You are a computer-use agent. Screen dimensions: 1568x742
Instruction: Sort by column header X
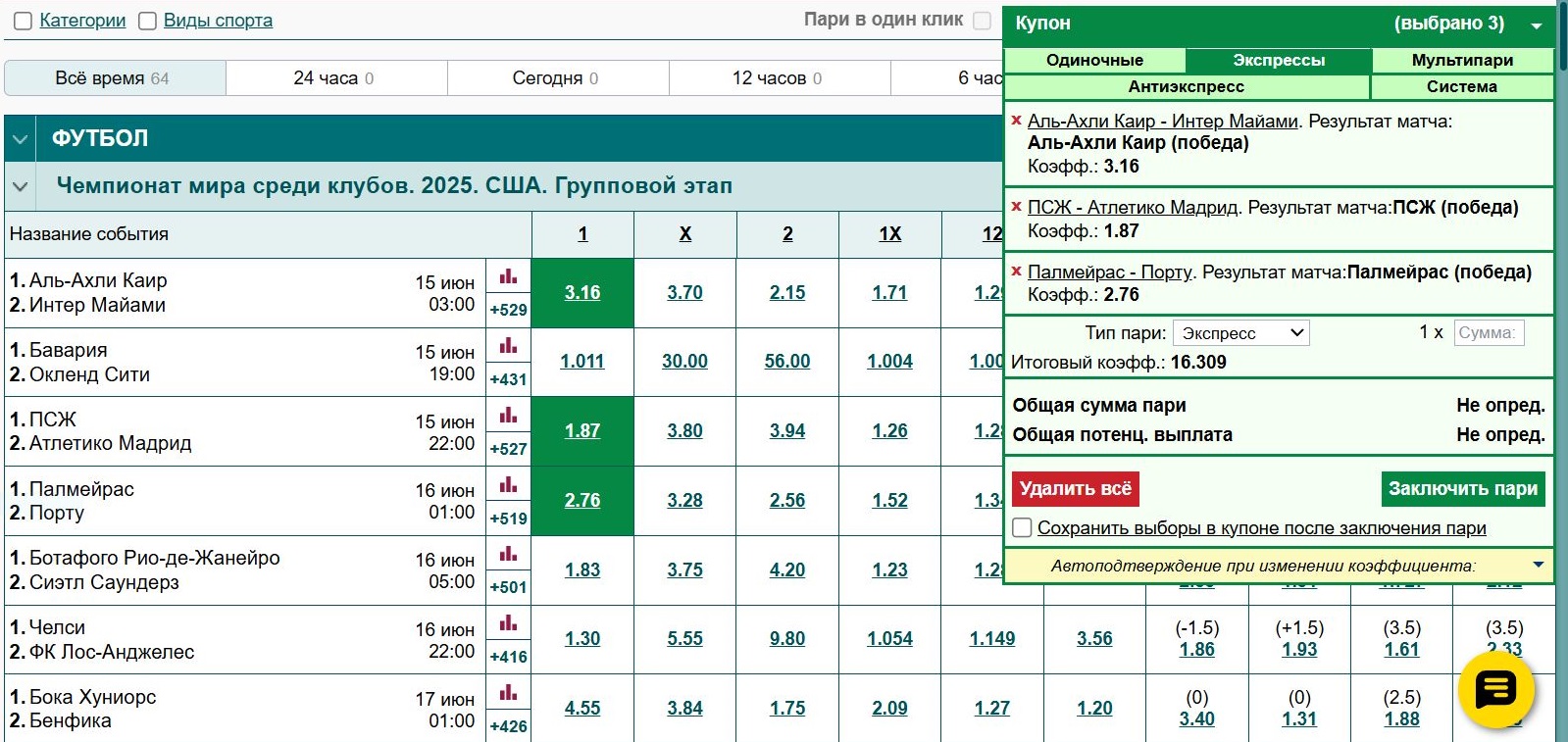tap(685, 234)
